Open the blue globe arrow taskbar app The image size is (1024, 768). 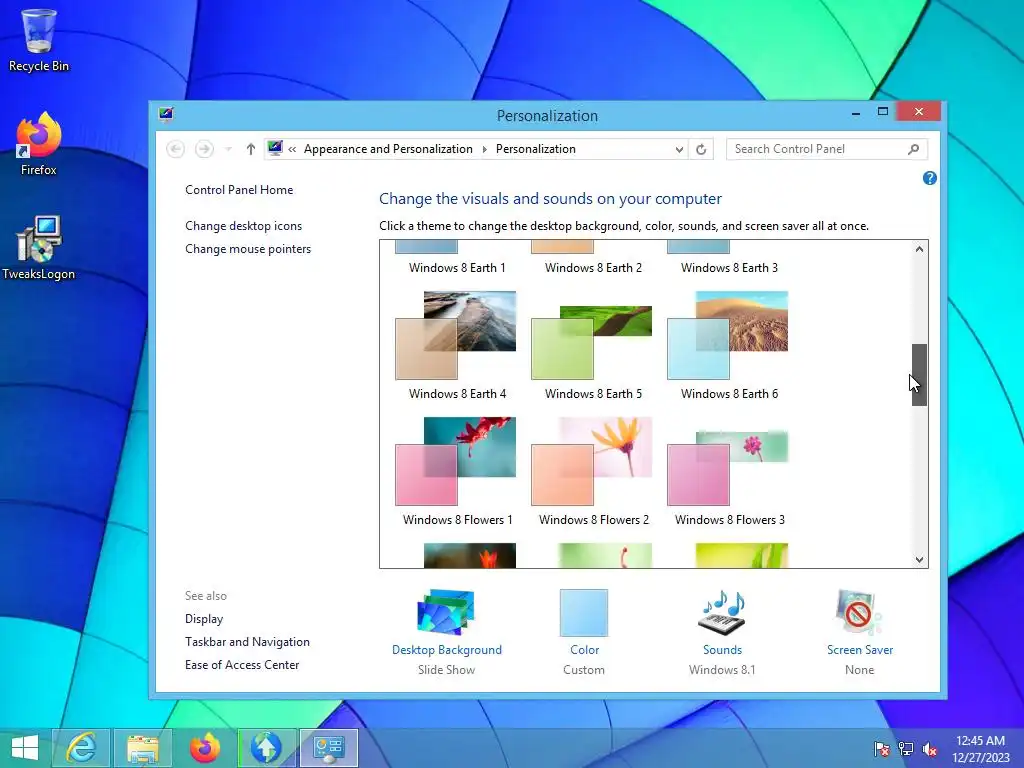click(266, 748)
